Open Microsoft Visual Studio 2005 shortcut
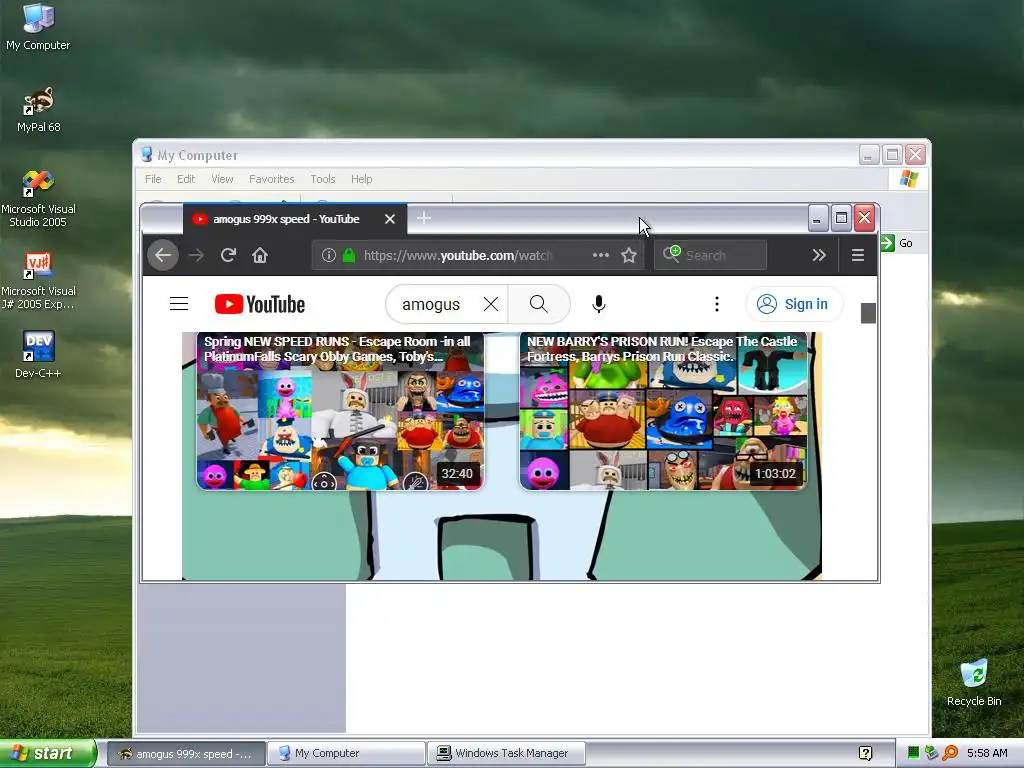This screenshot has width=1024, height=768. point(38,199)
